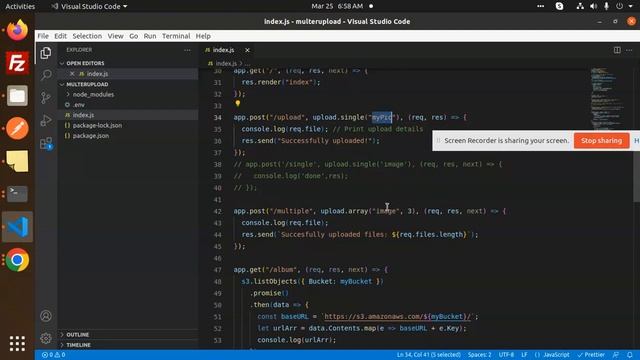
Task: Open the View menu
Action: (x=116, y=36)
